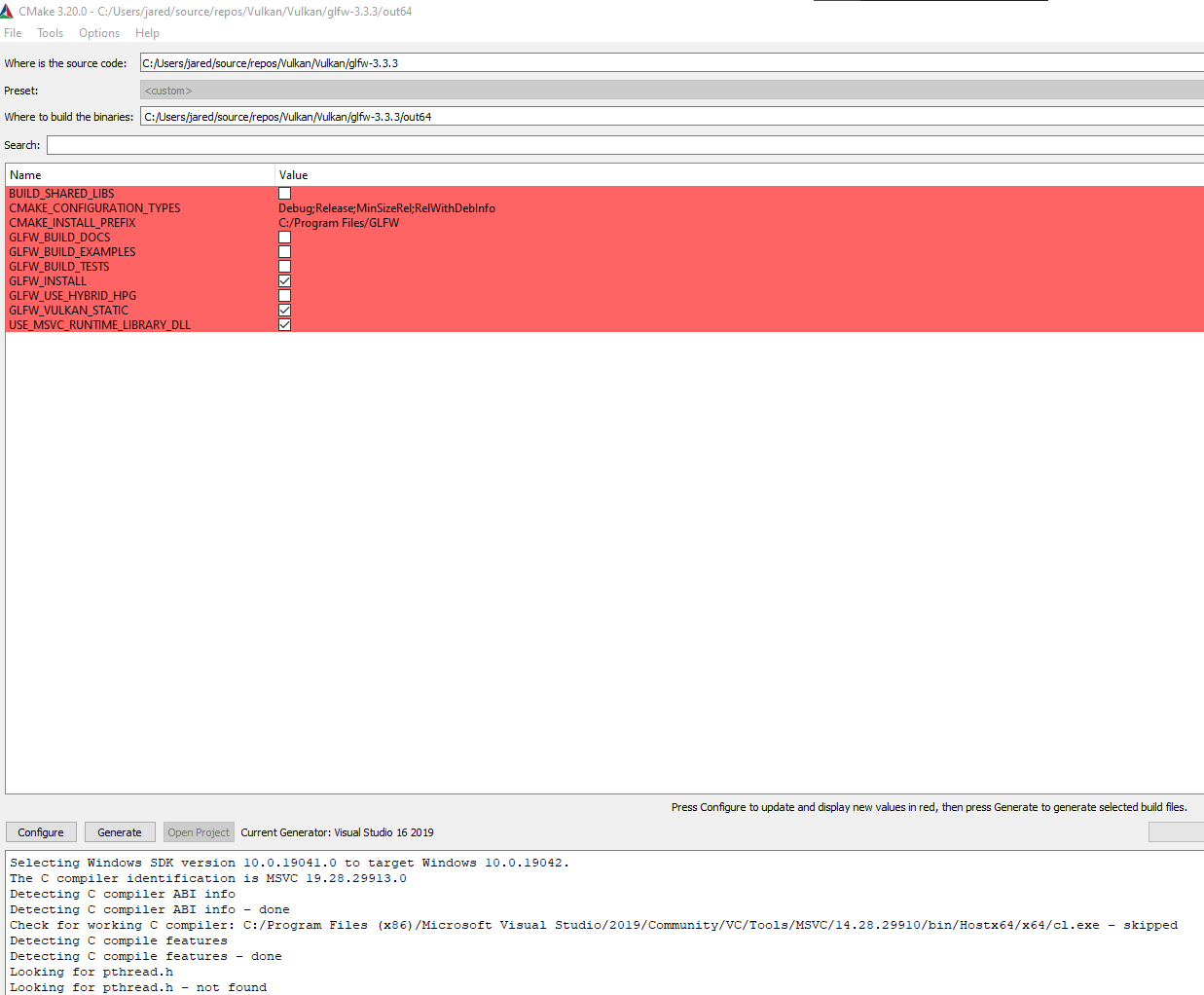
Task: Sort by the Name column header
Action: [140, 175]
